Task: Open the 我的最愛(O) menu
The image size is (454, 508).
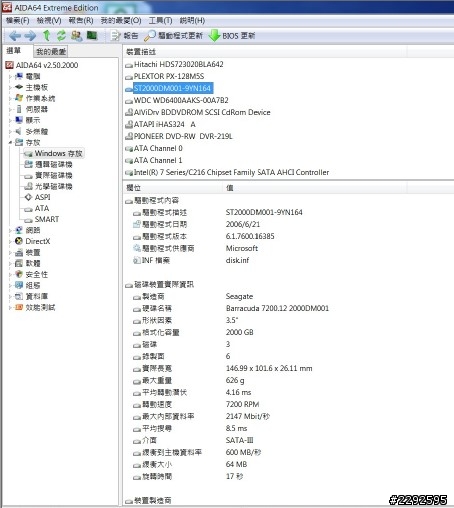Action: click(x=121, y=21)
